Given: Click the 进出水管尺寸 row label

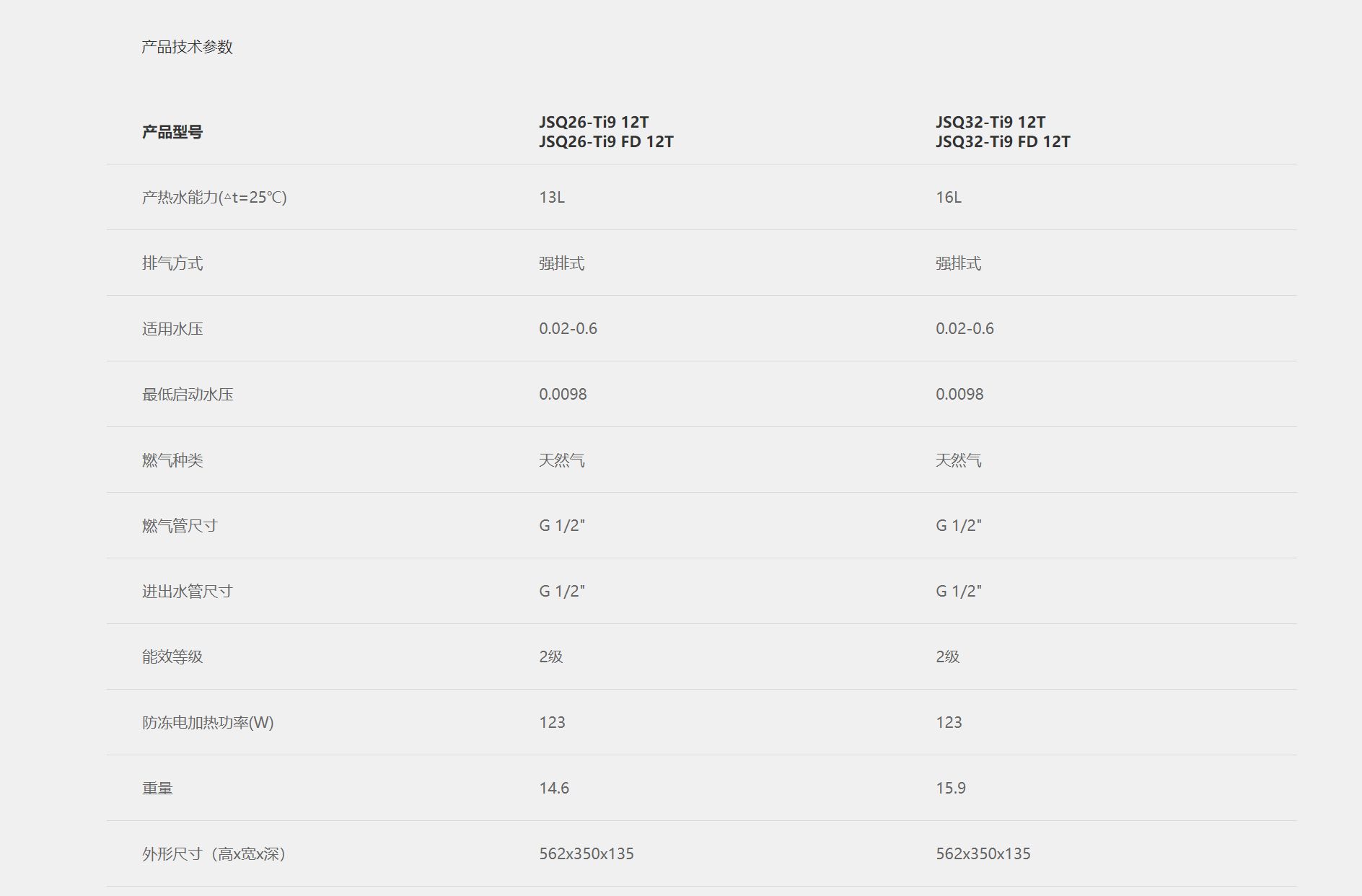Looking at the screenshot, I should pos(188,592).
